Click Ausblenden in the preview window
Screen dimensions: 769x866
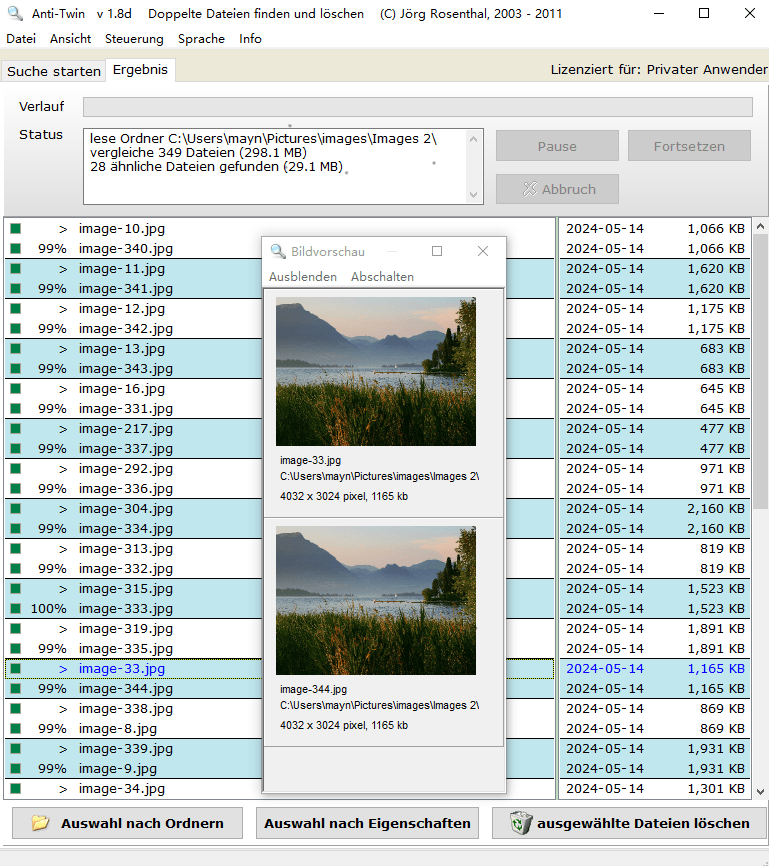click(303, 277)
